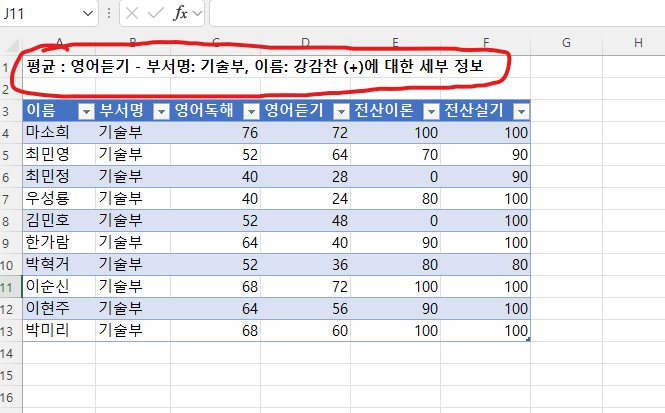
Task: Select column H header
Action: pos(637,42)
